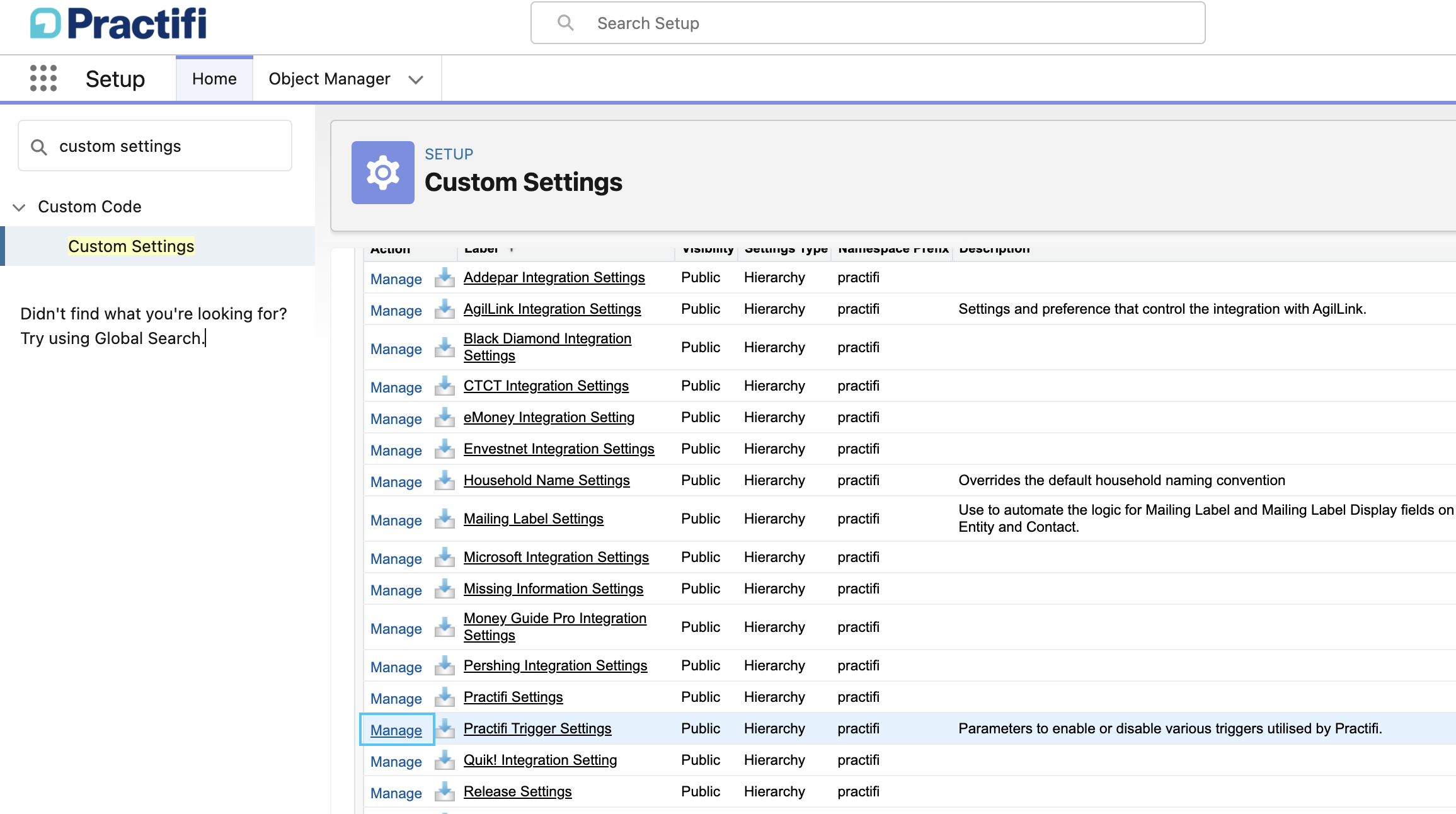Open Missing Information Settings link
The width and height of the screenshot is (1456, 814).
pos(553,588)
